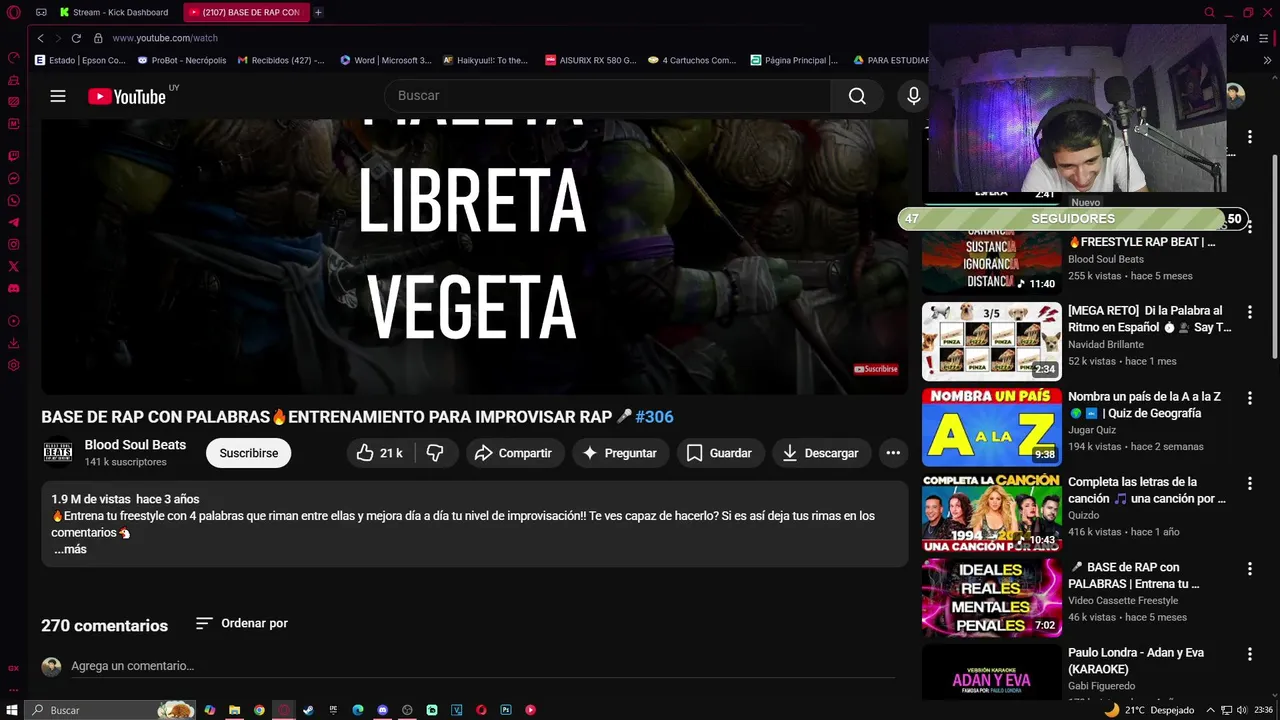Open WhatsApp in Opera sidebar

coord(13,200)
